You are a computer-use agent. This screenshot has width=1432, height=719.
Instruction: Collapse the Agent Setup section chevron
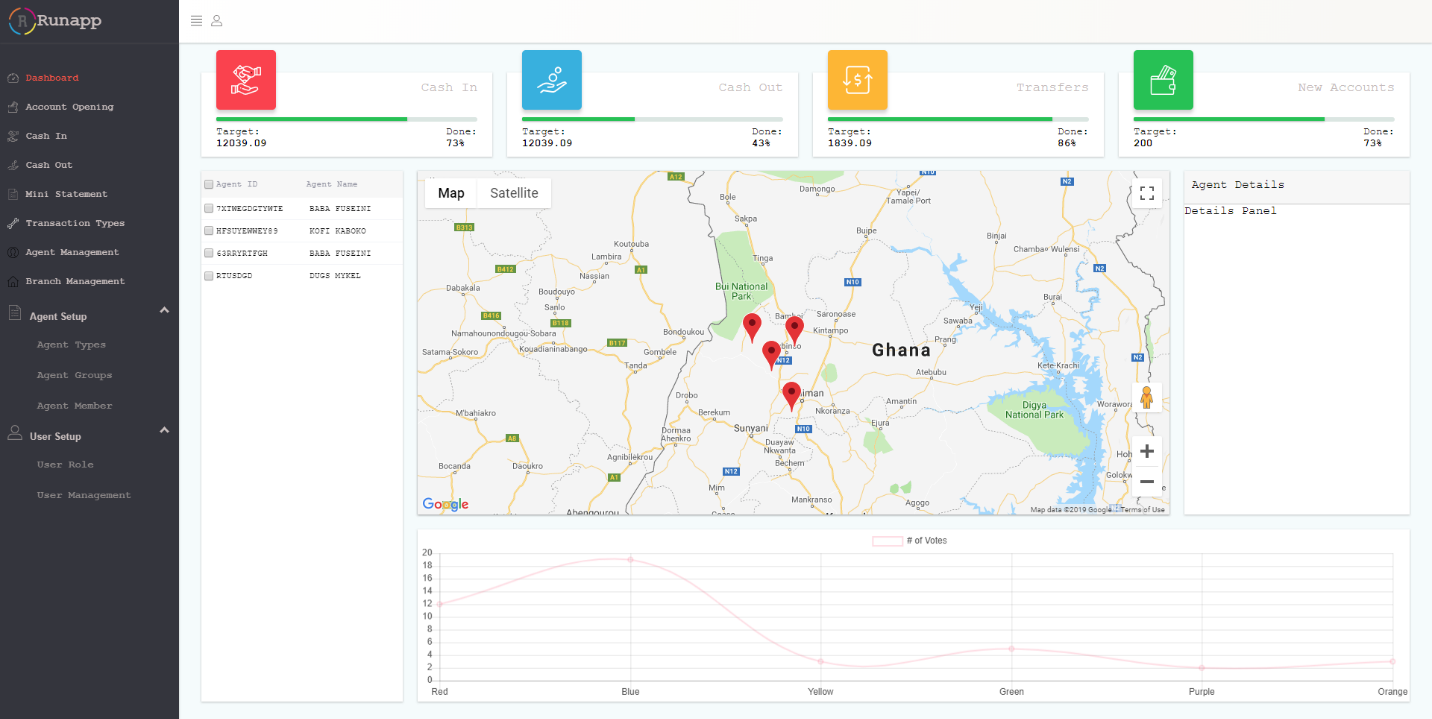164,311
